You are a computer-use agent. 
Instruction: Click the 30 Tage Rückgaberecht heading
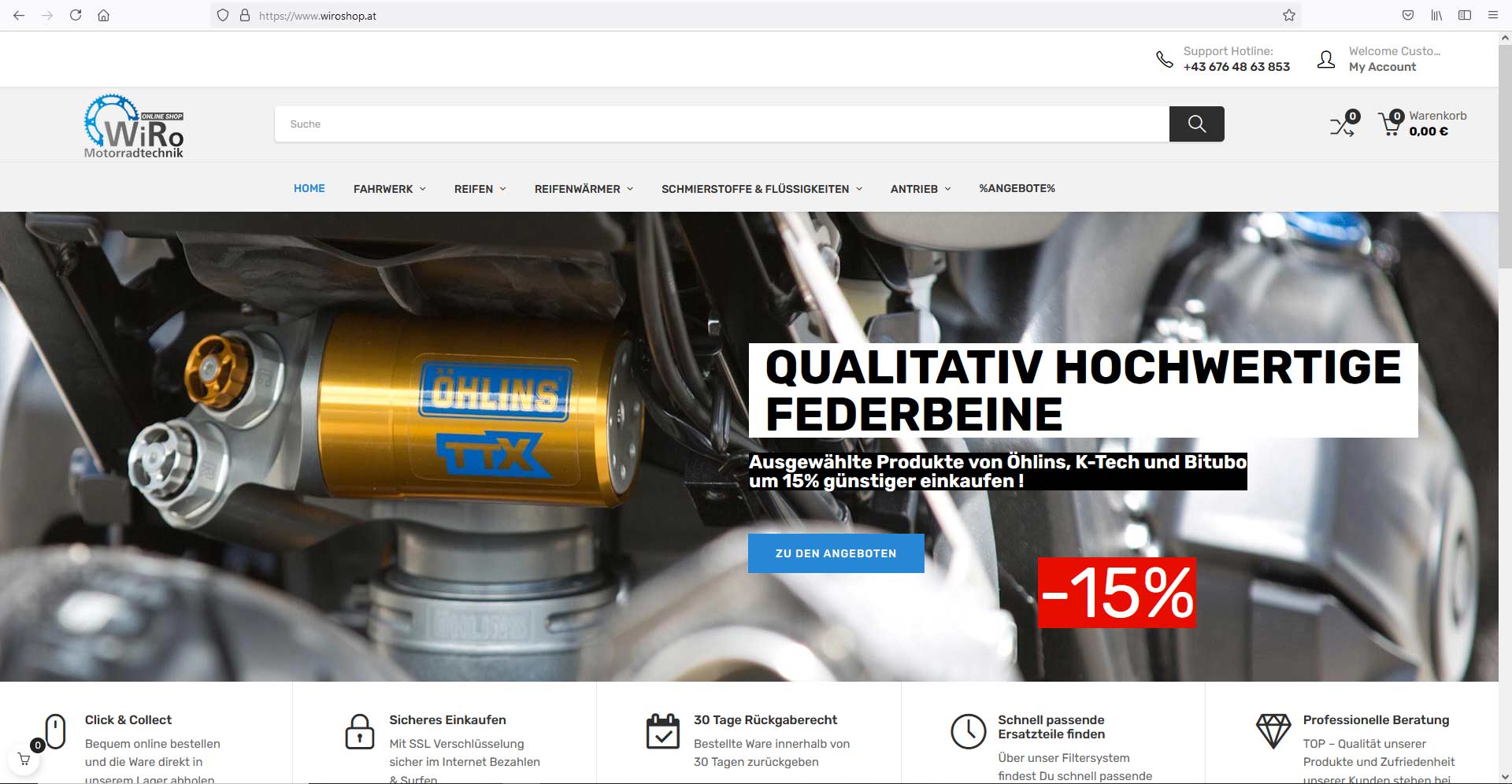765,720
